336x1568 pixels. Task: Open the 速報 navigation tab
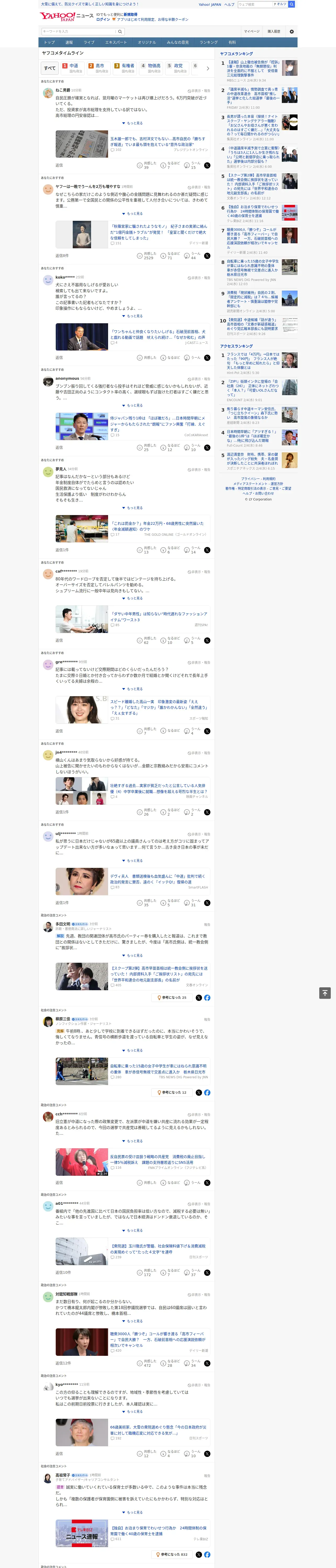[69, 43]
